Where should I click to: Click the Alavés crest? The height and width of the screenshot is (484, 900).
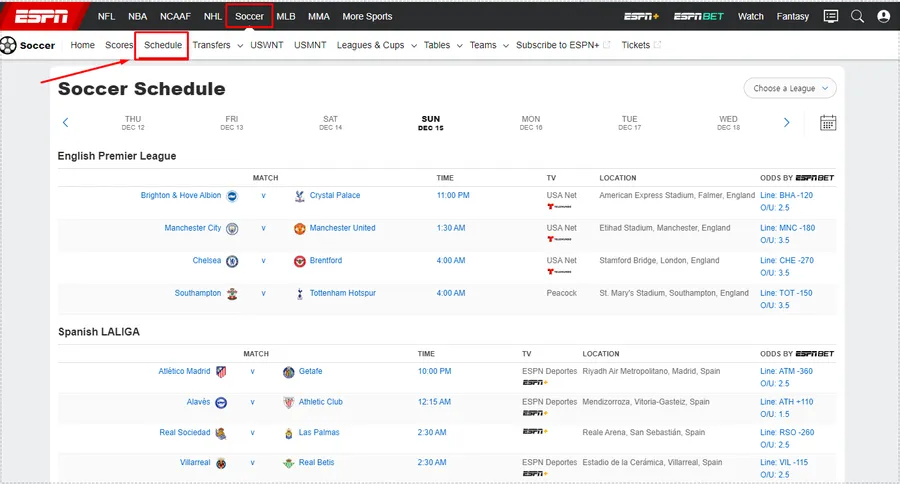pyautogui.click(x=221, y=402)
